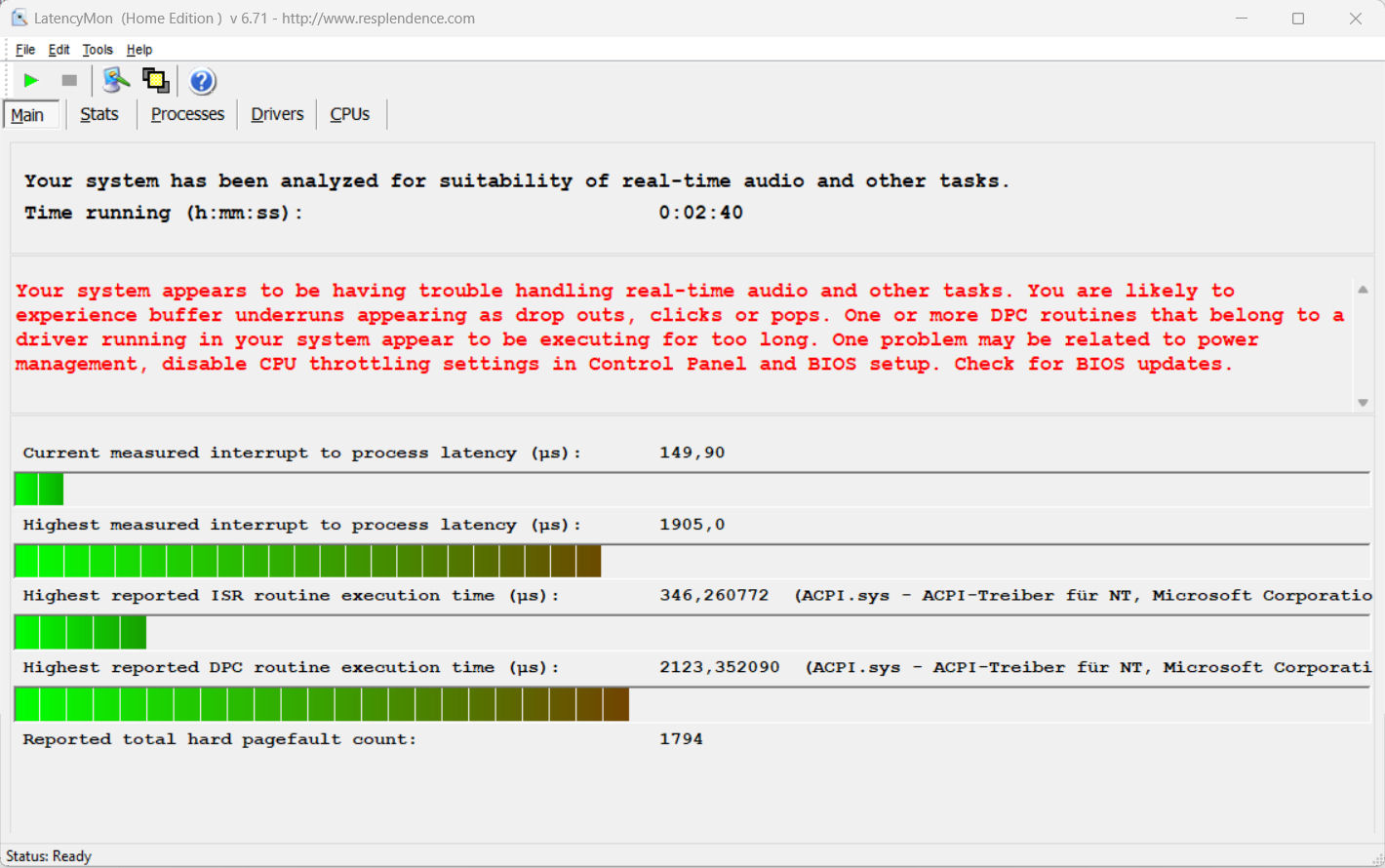
Task: Click the LatencyMon app icon in title bar
Action: (19, 19)
